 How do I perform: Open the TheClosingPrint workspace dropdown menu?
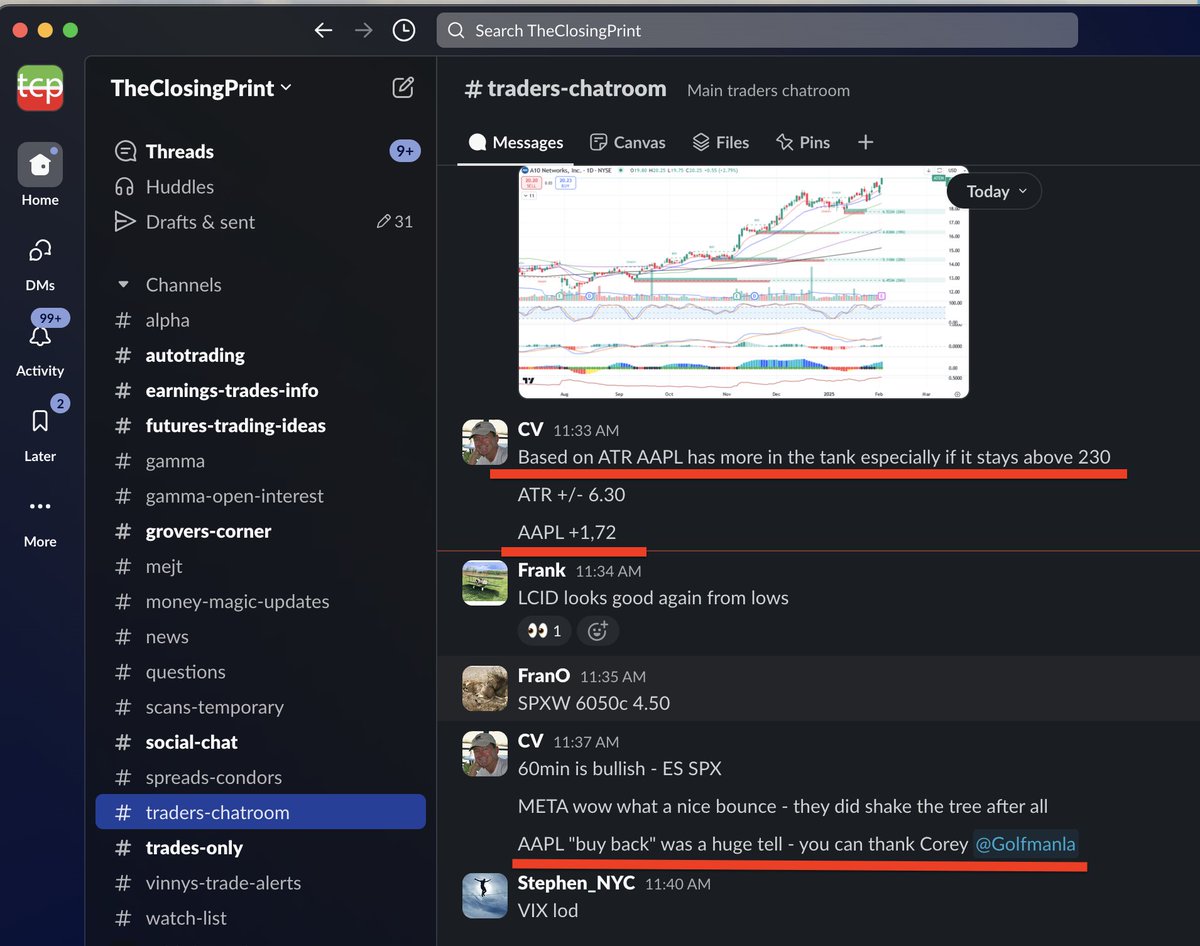[x=202, y=88]
